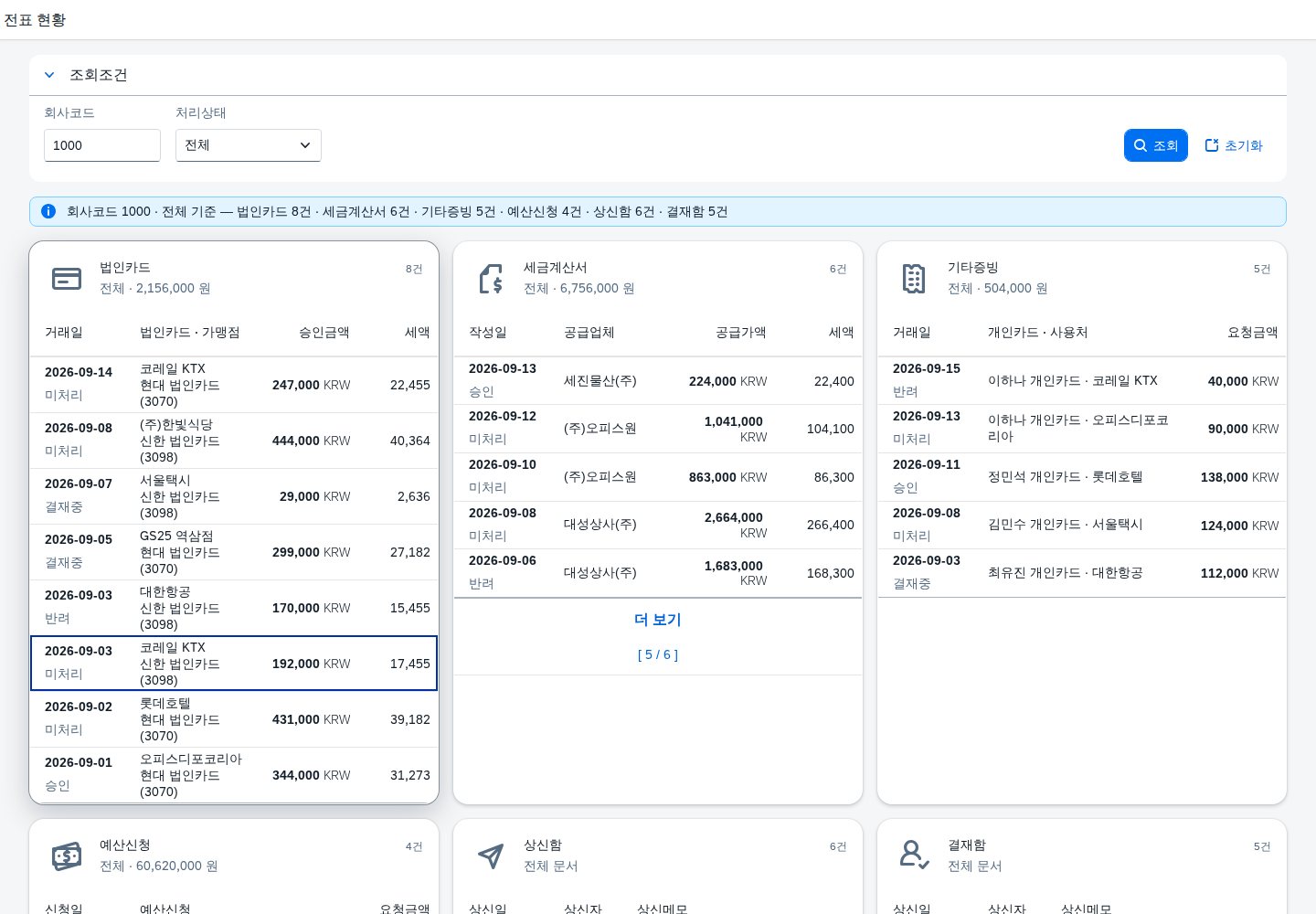This screenshot has height=914, width=1316.
Task: Open the 법인카드 card header
Action: (x=234, y=278)
